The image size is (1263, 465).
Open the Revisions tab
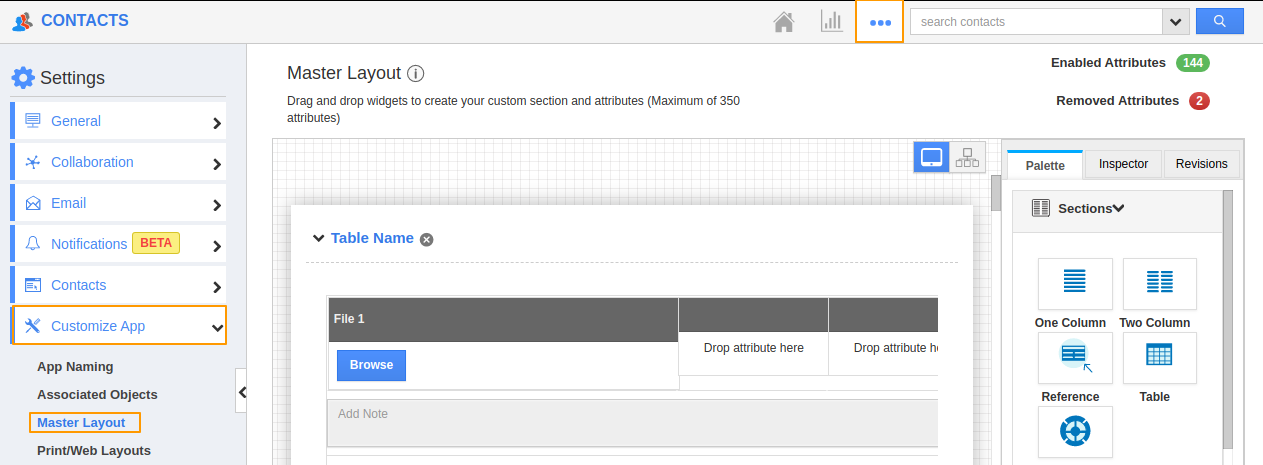(x=1201, y=164)
